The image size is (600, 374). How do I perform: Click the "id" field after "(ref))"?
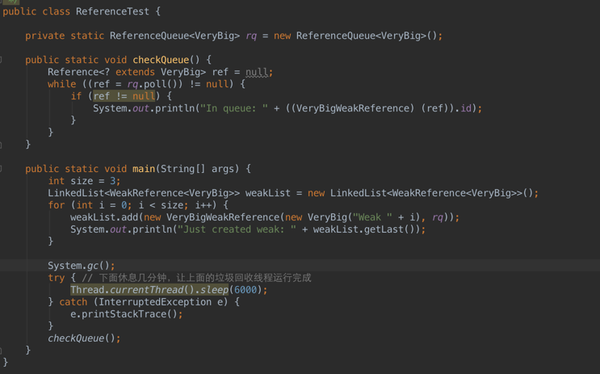[466, 108]
